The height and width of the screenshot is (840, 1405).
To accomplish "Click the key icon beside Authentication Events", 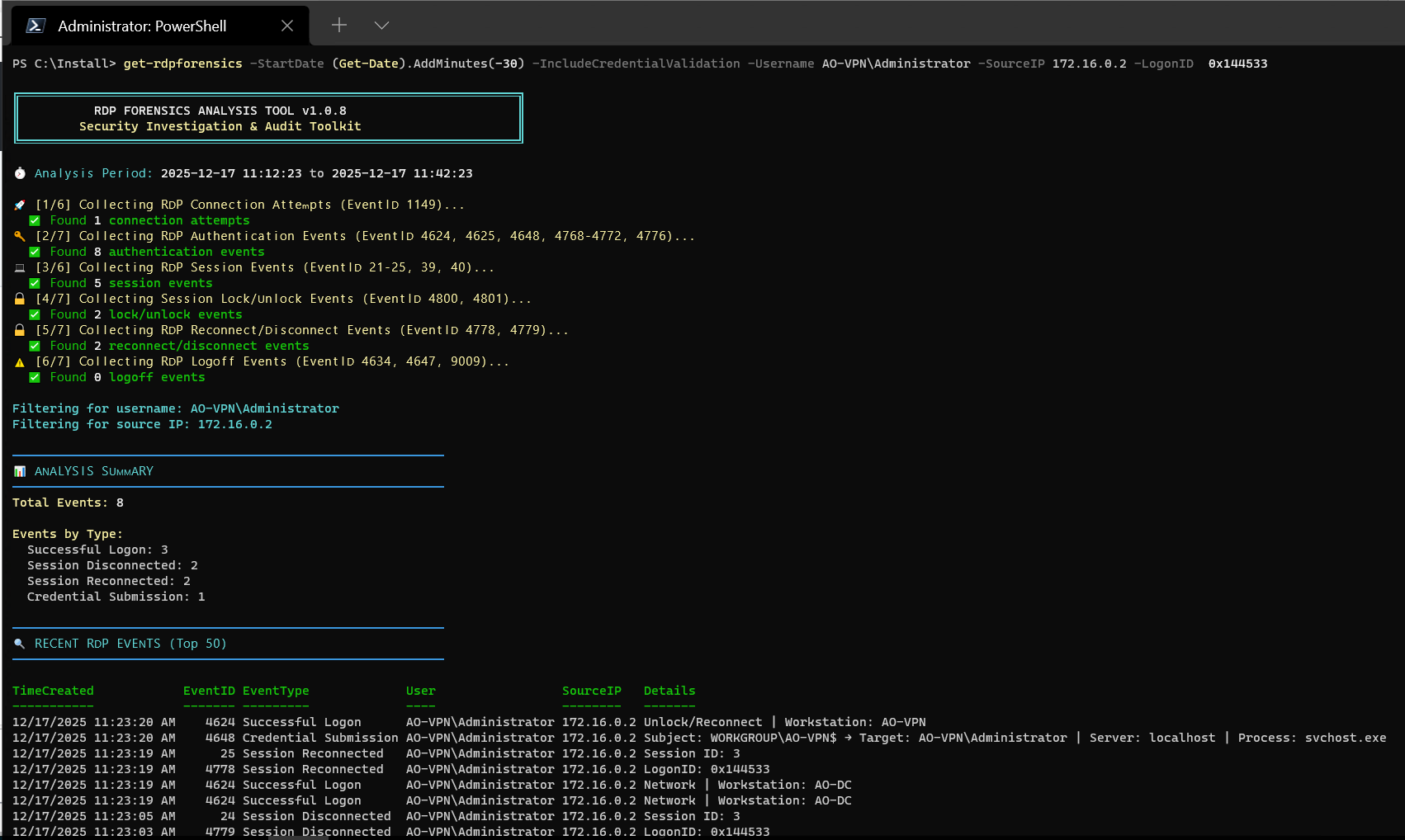I will click(20, 236).
